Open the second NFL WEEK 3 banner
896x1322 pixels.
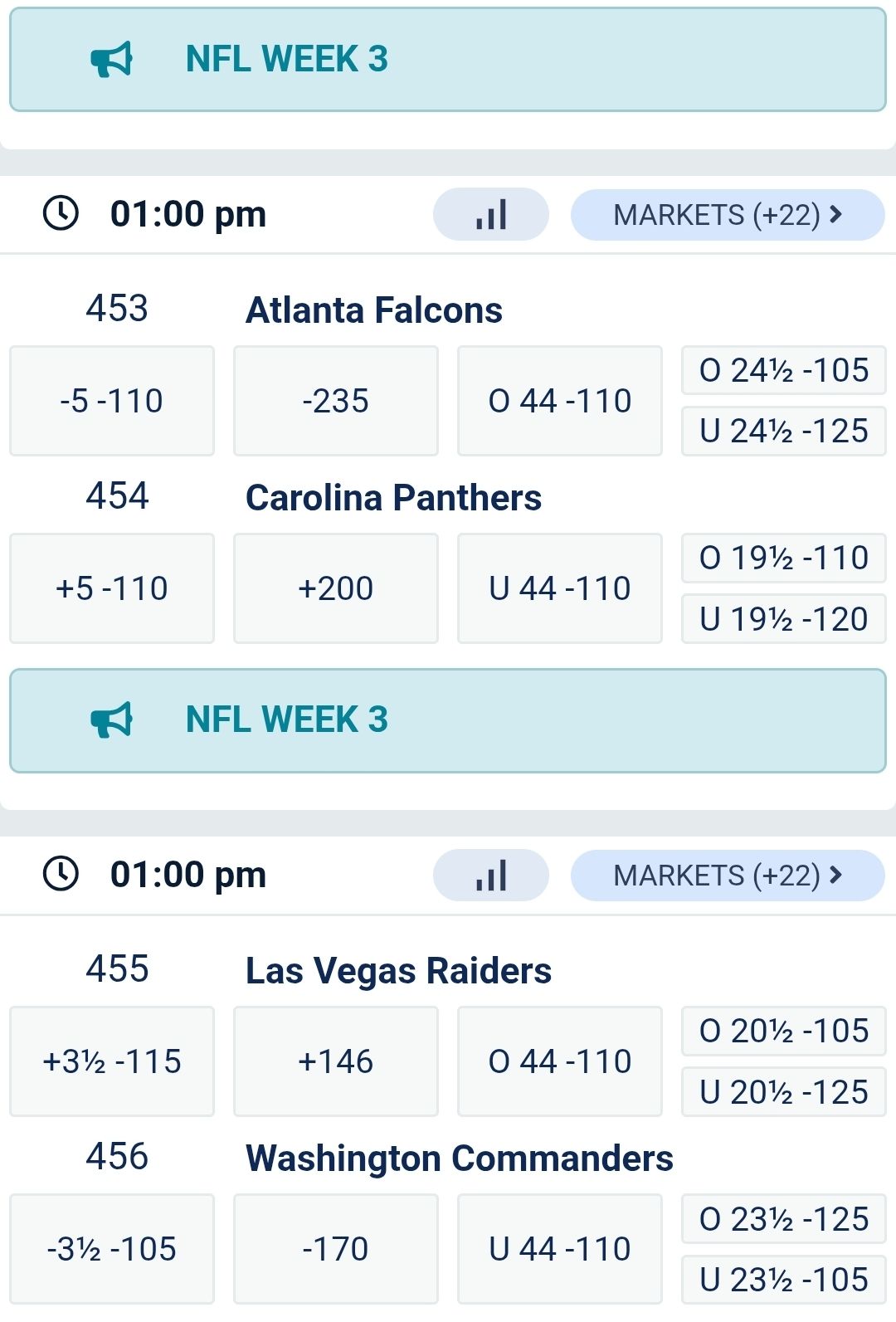(448, 720)
